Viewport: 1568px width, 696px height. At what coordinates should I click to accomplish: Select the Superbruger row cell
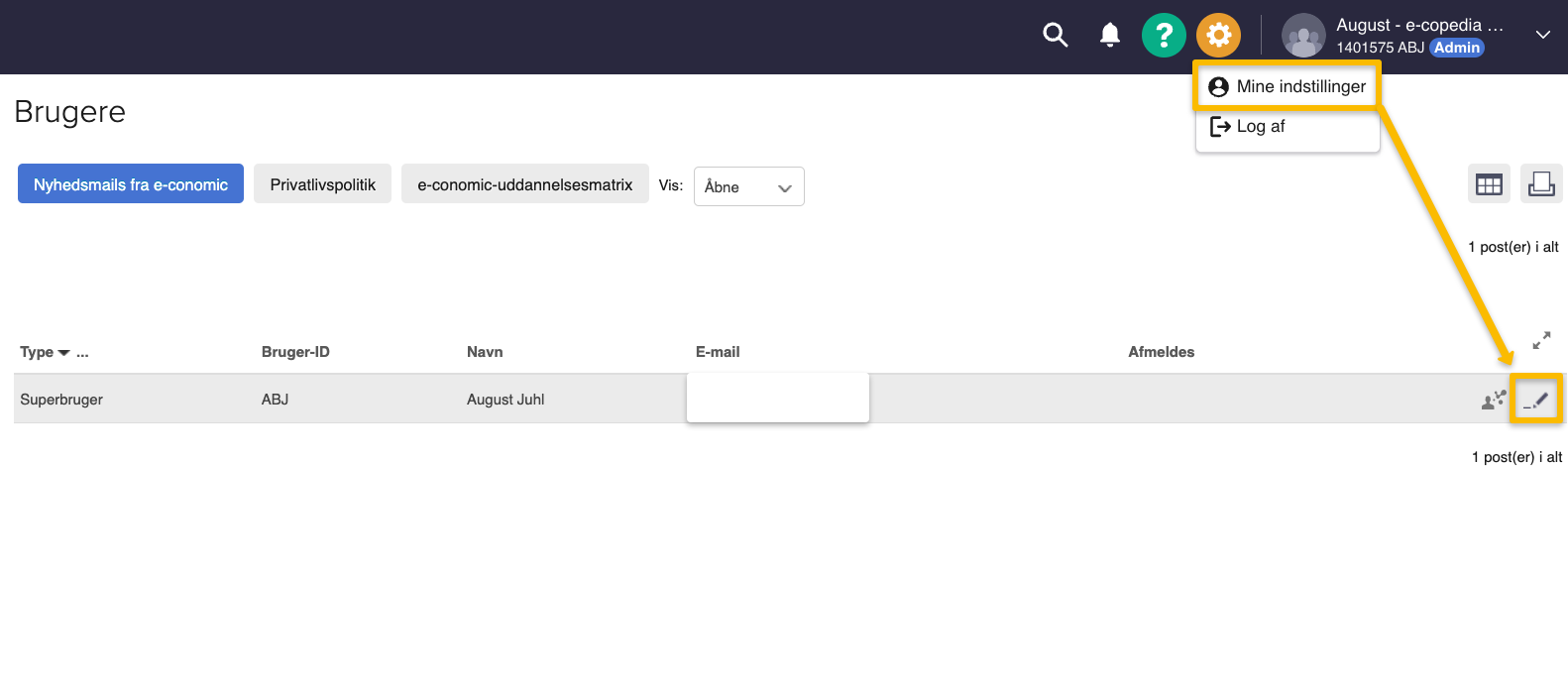tap(61, 400)
